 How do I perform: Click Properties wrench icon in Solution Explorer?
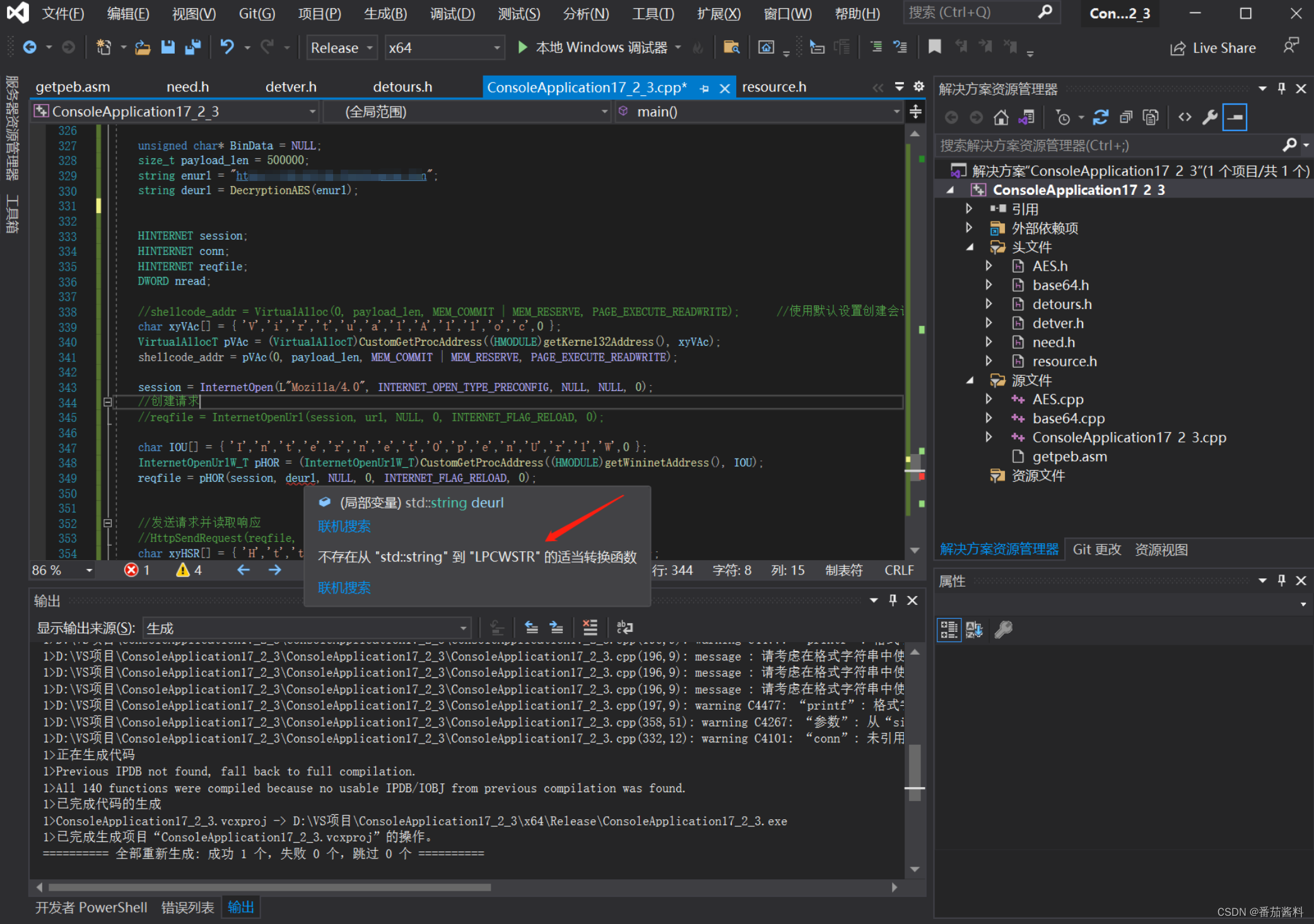pos(1209,117)
